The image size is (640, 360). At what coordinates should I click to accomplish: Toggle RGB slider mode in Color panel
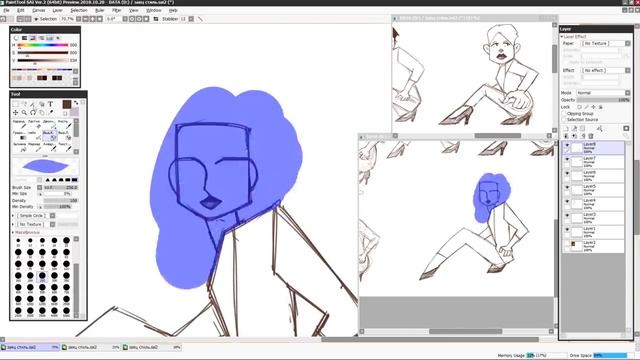24,38
